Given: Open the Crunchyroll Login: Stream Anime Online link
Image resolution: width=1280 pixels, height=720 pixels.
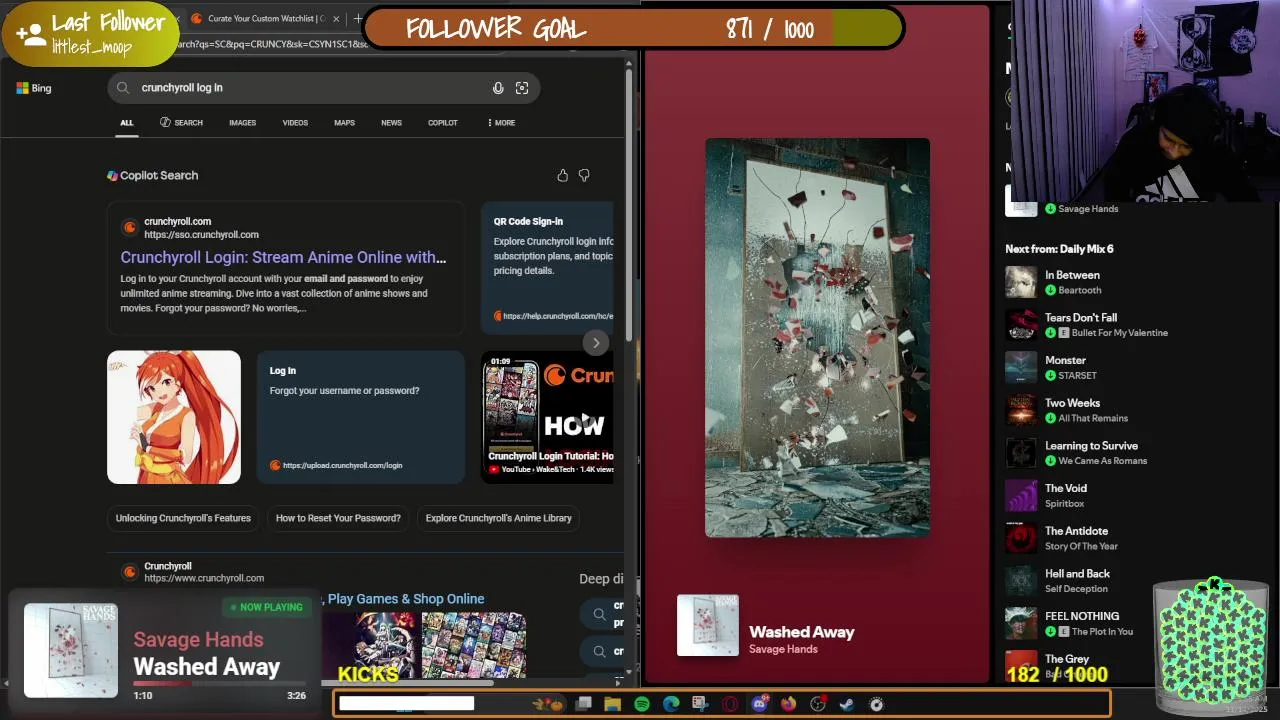Looking at the screenshot, I should [x=283, y=257].
